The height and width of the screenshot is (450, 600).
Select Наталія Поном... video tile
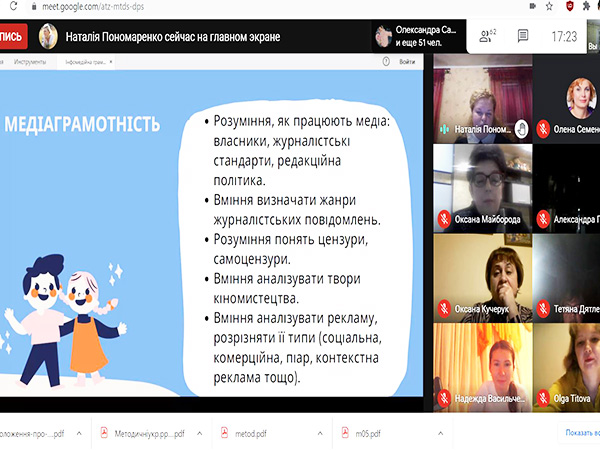(483, 98)
